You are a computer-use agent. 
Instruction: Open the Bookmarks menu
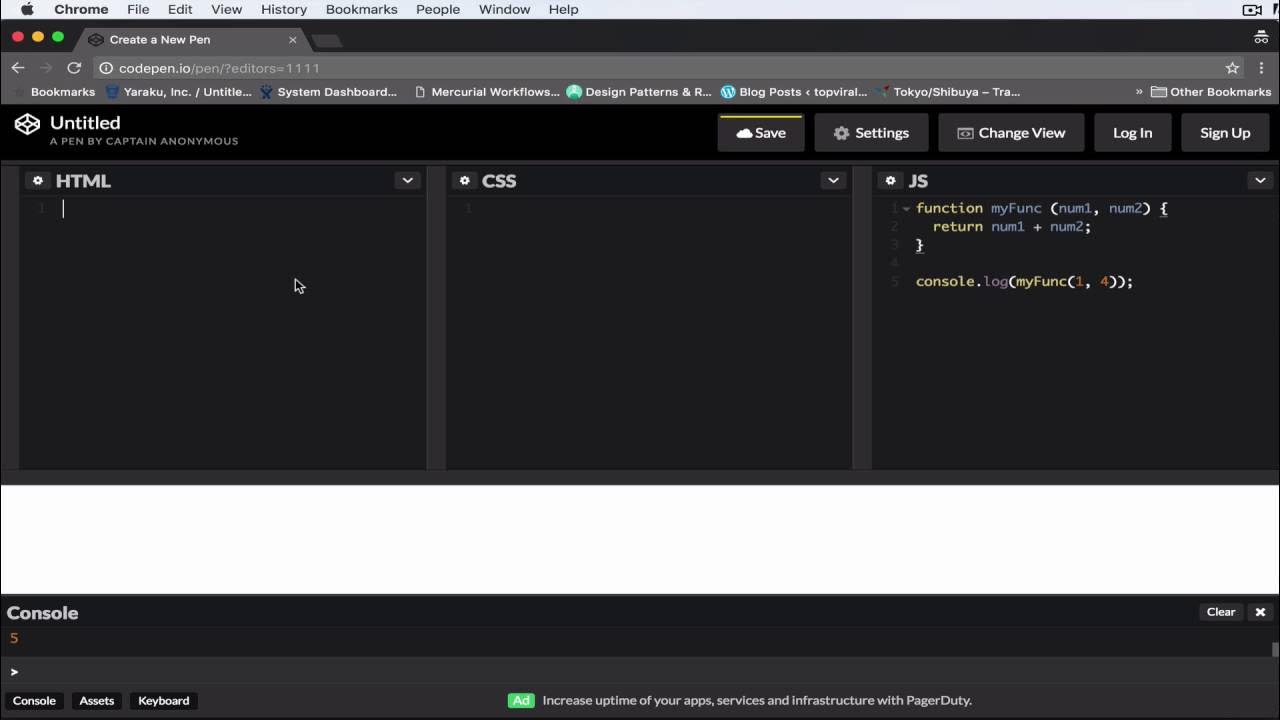click(x=362, y=9)
